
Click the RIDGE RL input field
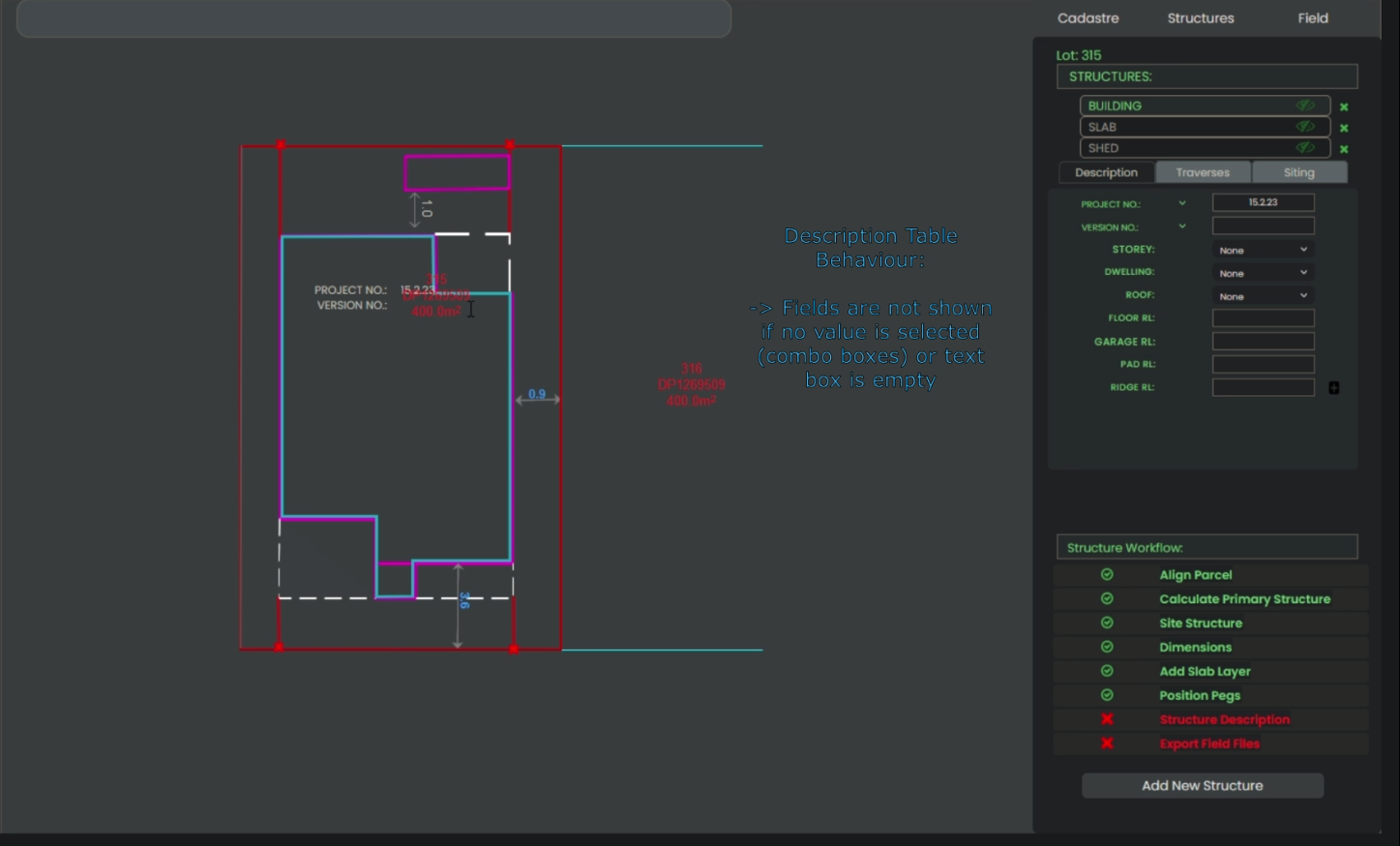[x=1264, y=387]
